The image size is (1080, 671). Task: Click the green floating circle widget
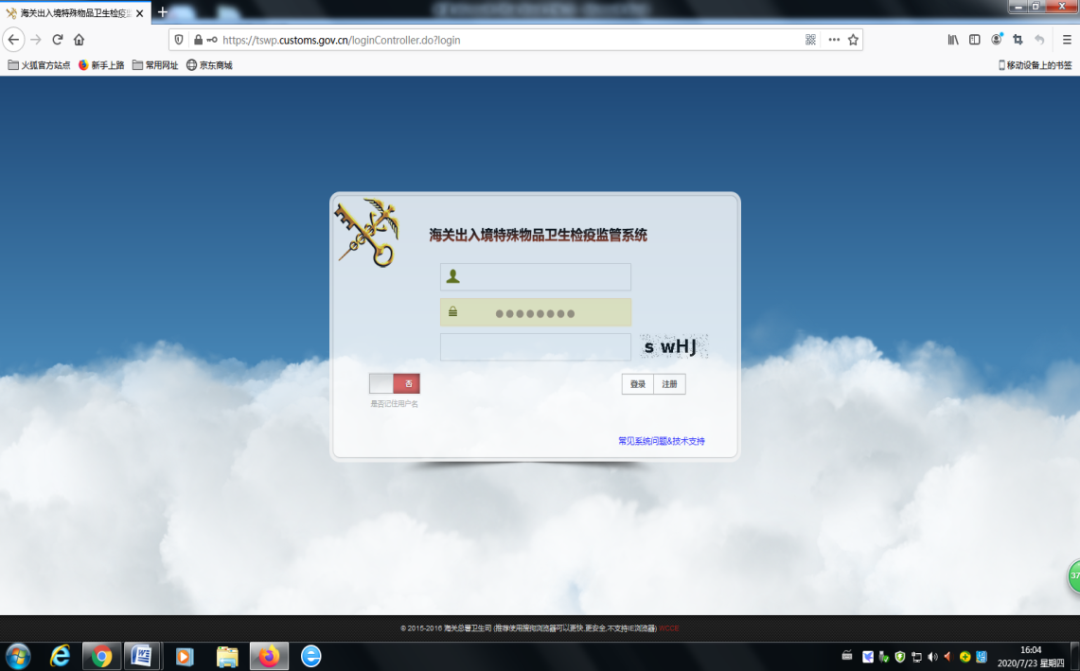point(1074,577)
